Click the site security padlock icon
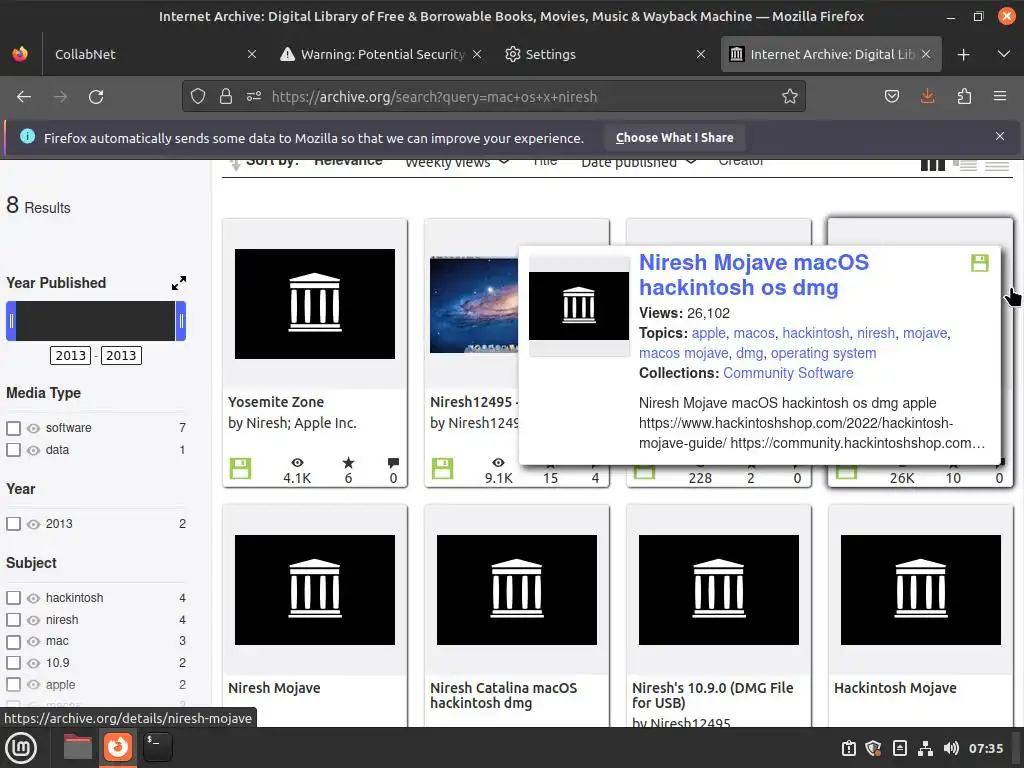The width and height of the screenshot is (1024, 768). click(226, 97)
